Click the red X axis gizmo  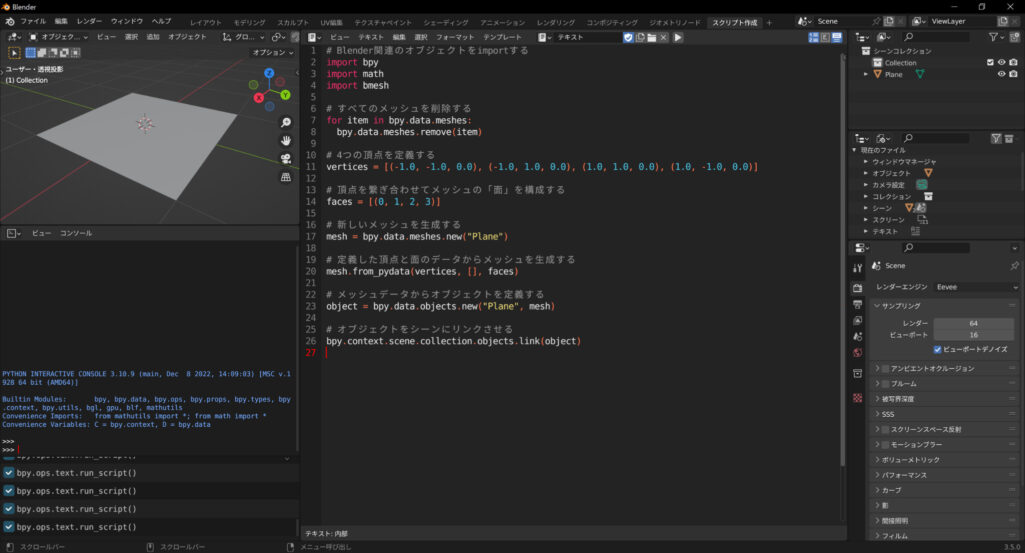(259, 97)
